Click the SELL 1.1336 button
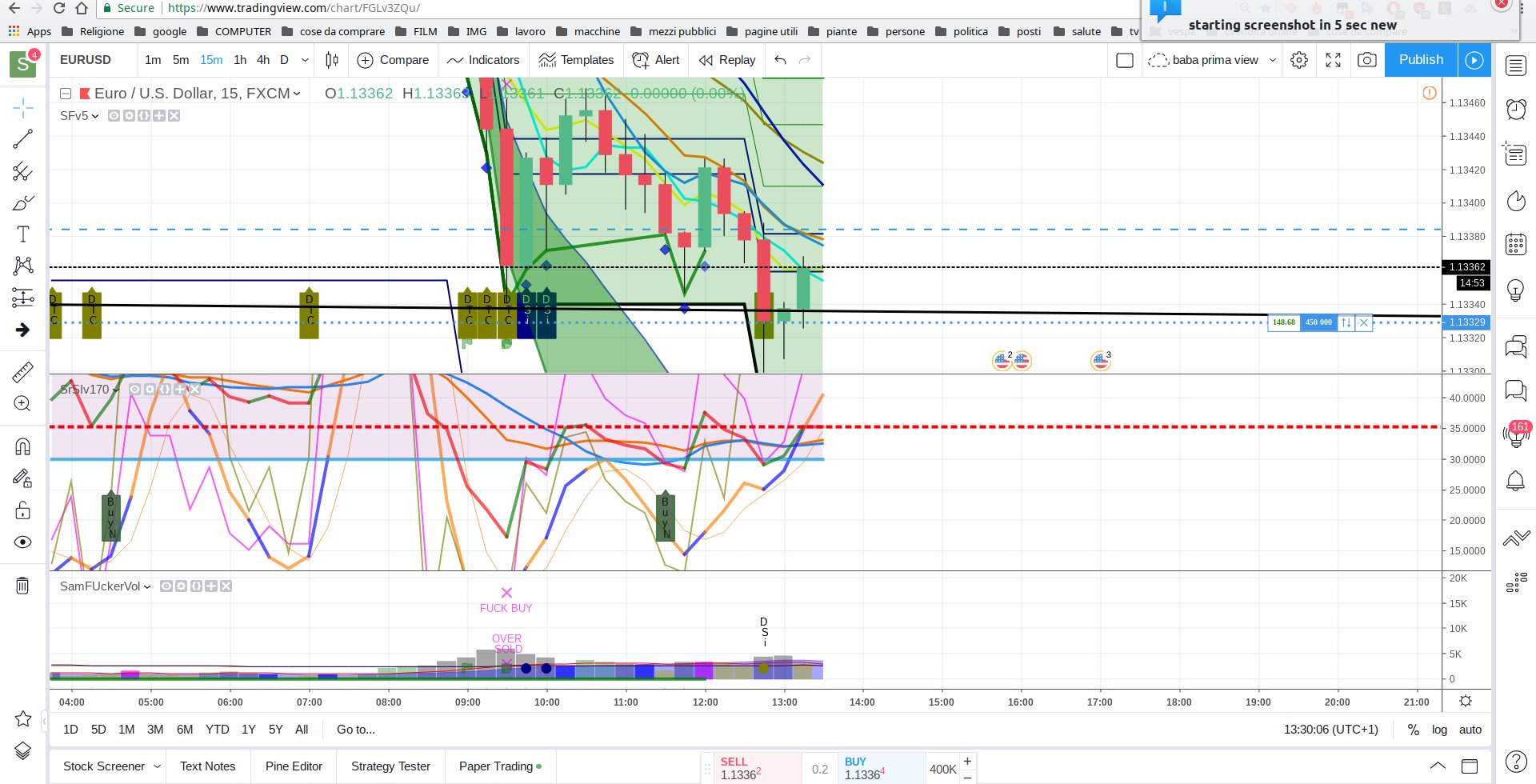The image size is (1536, 784). (x=758, y=768)
